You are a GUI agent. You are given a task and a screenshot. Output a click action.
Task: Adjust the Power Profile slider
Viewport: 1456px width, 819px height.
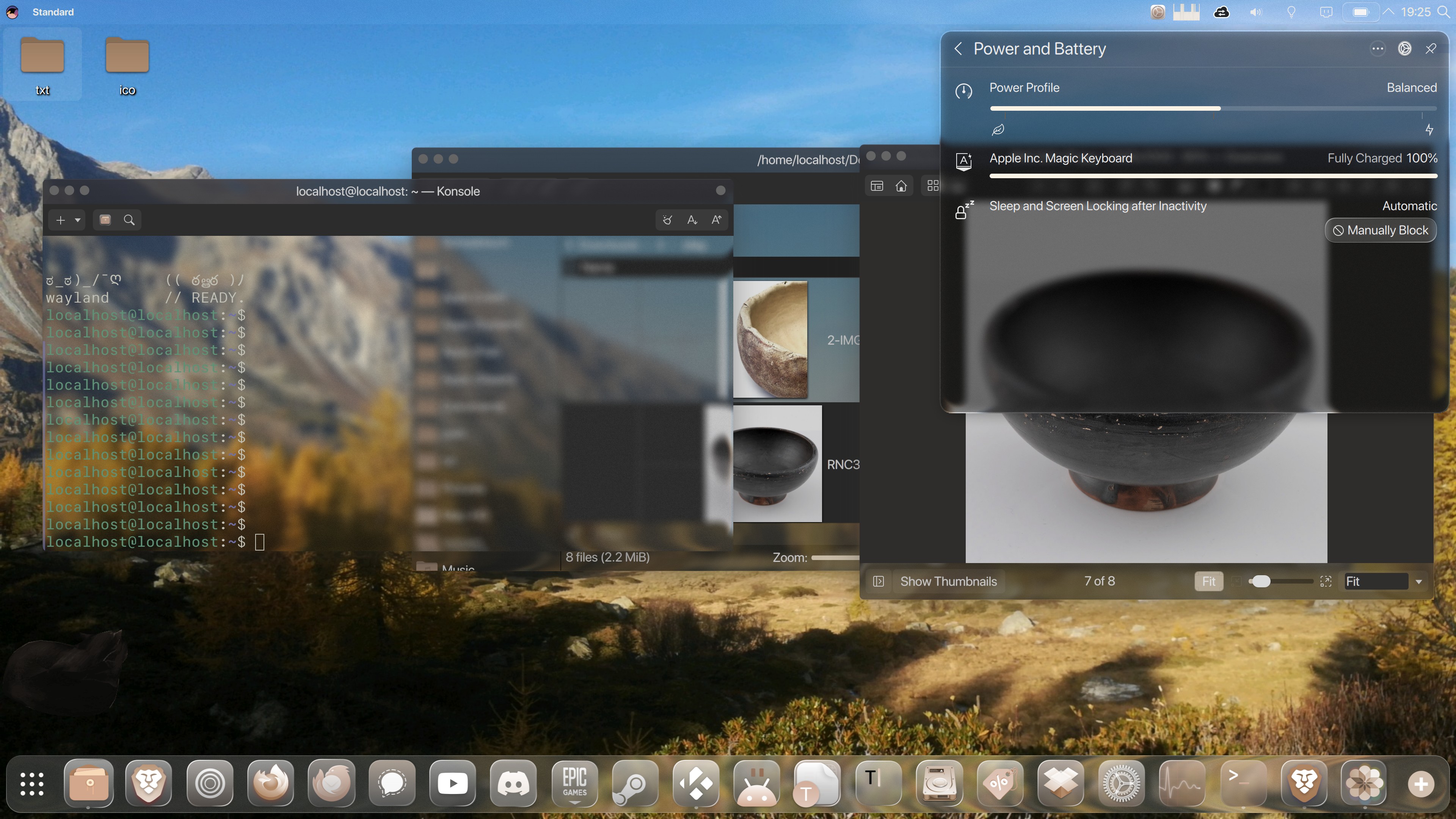click(x=1213, y=108)
